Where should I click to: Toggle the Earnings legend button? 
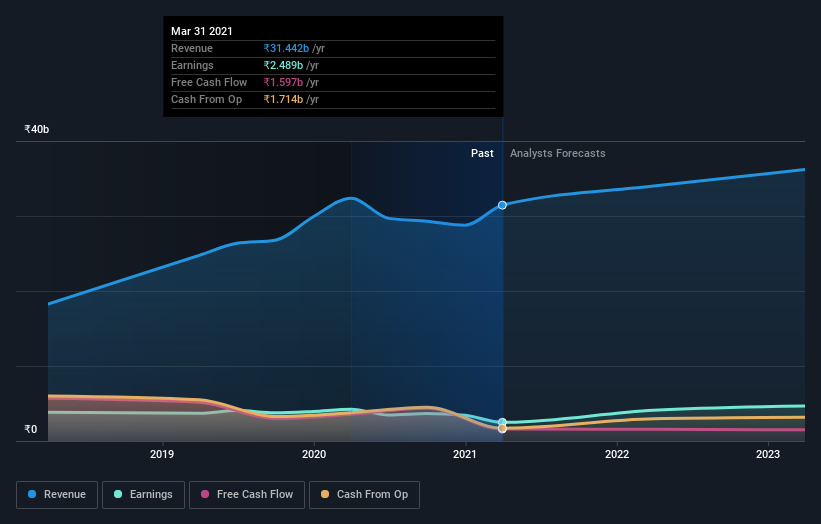(143, 495)
